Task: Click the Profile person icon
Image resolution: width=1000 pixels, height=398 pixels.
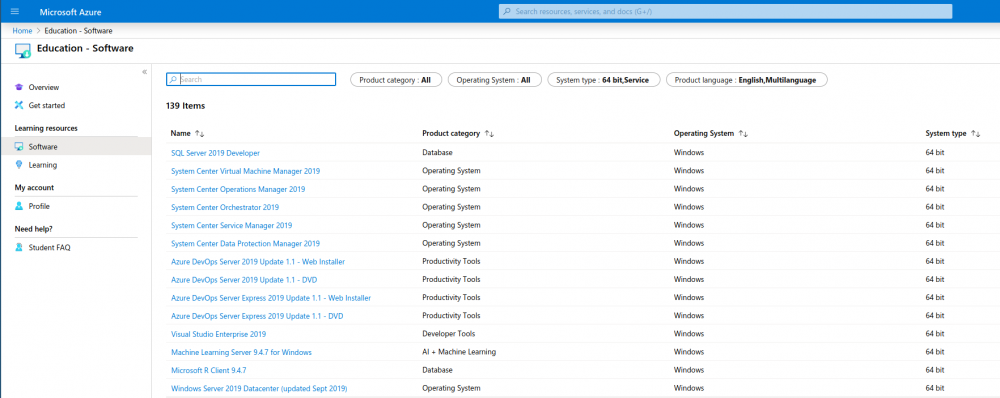Action: click(x=19, y=206)
